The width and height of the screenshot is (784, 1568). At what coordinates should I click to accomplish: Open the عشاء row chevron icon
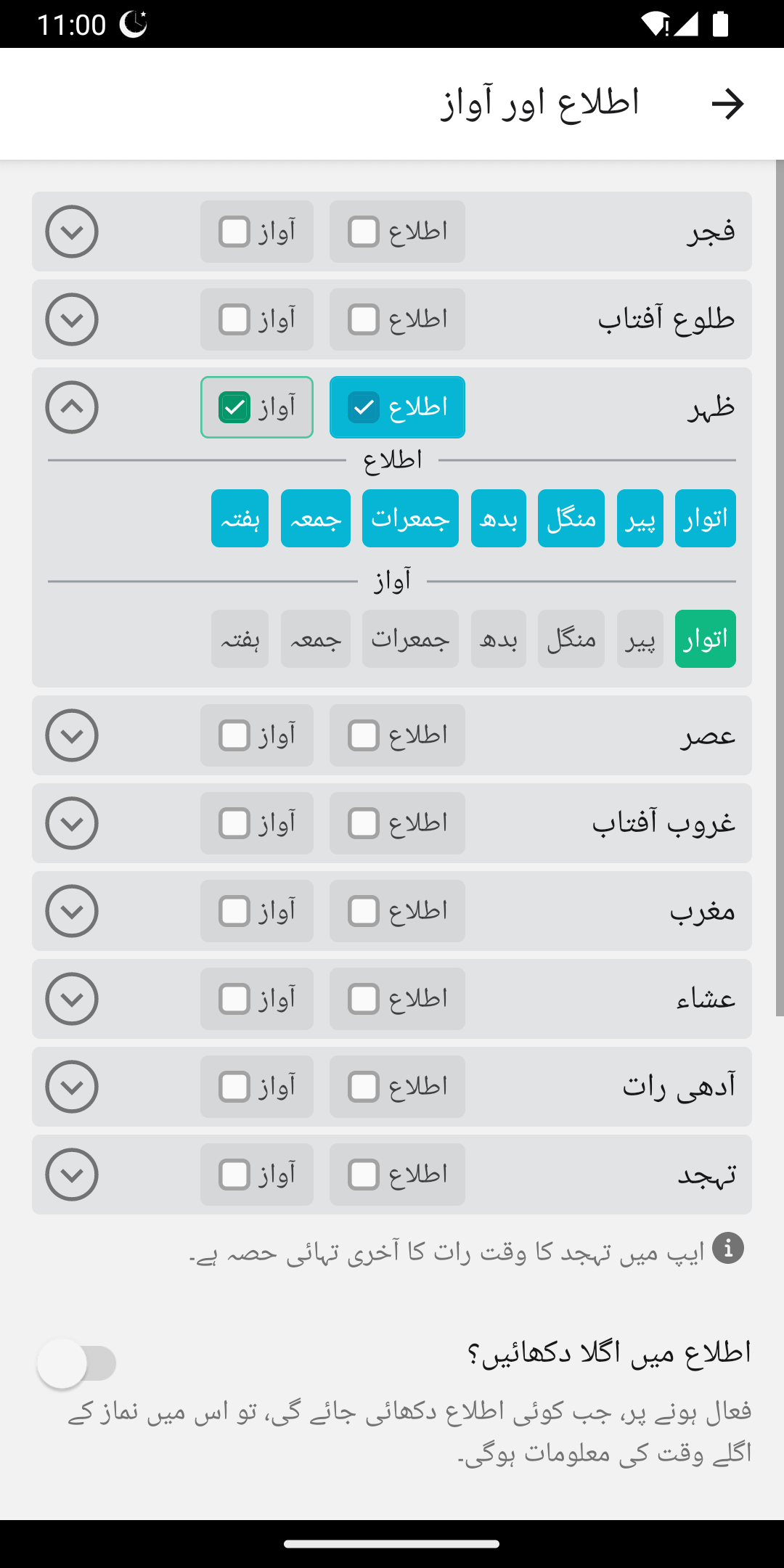tap(72, 999)
